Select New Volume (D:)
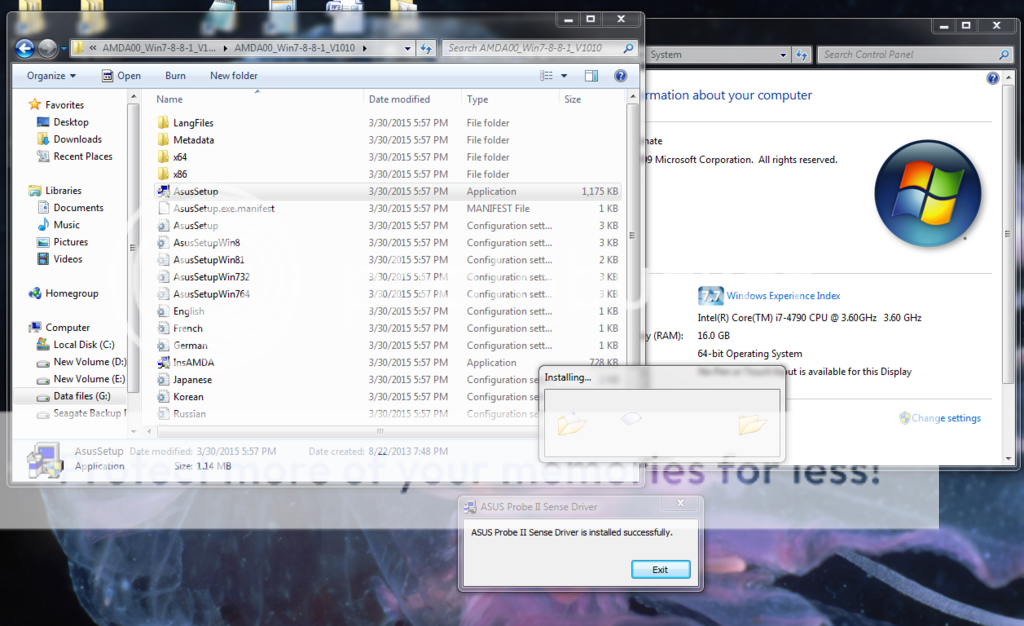This screenshot has width=1024, height=626. pyautogui.click(x=89, y=362)
